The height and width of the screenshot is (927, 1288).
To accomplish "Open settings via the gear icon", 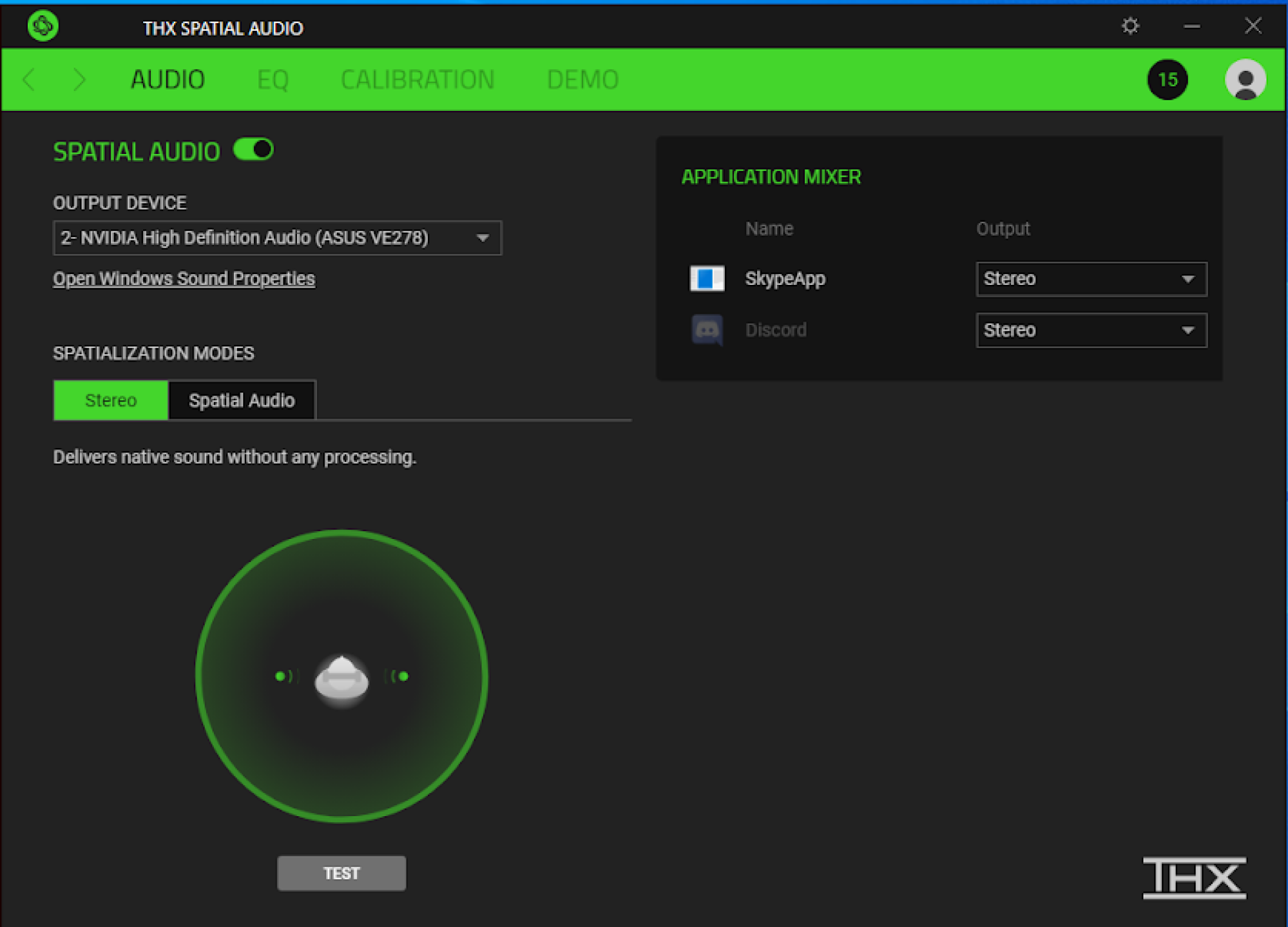I will pyautogui.click(x=1130, y=26).
